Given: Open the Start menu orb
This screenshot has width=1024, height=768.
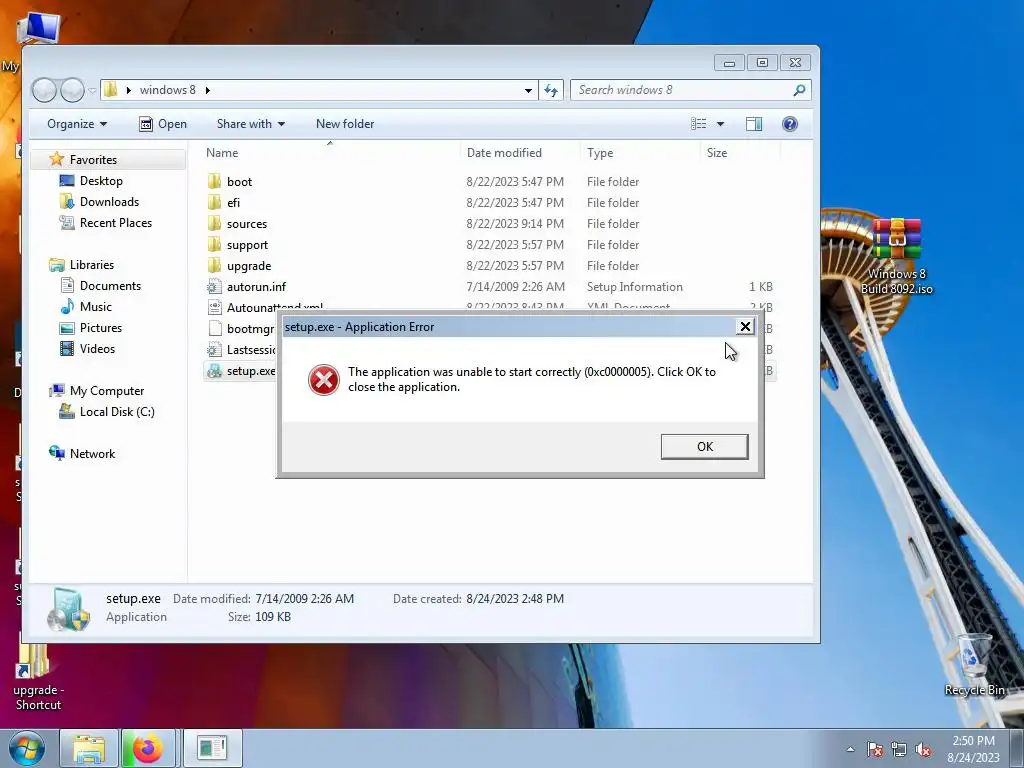Looking at the screenshot, I should 26,748.
